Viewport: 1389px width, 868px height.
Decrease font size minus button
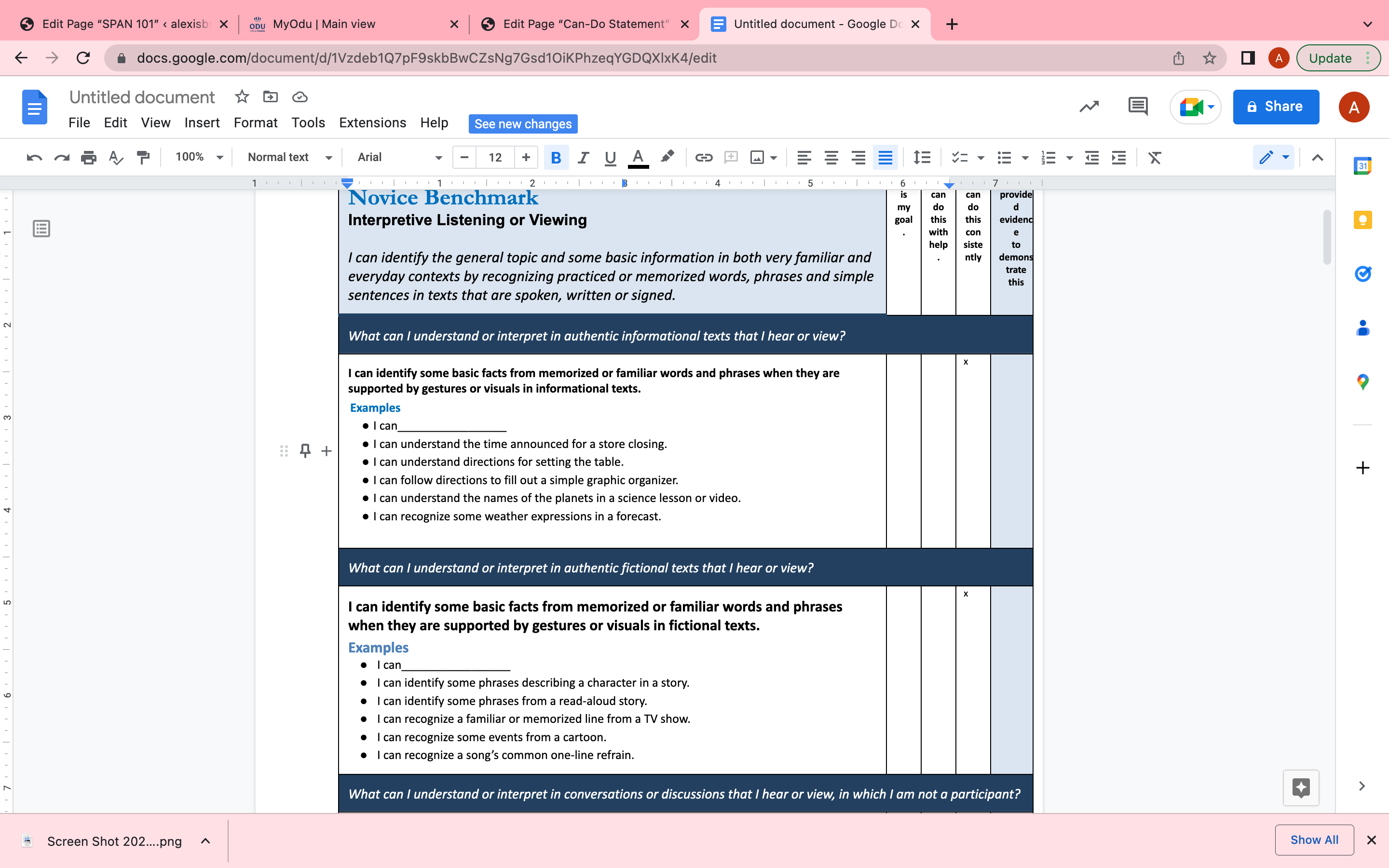click(464, 157)
